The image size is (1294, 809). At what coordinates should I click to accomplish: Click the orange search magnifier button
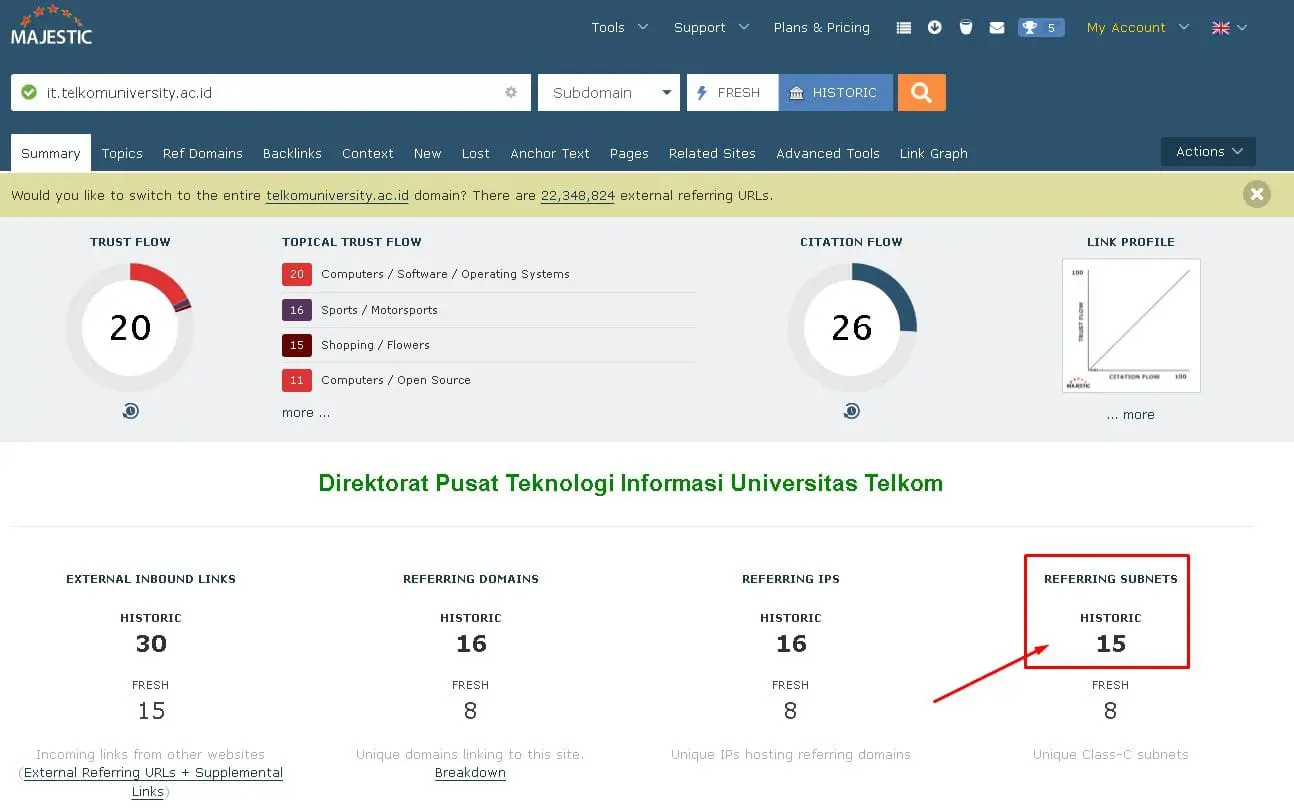(921, 92)
